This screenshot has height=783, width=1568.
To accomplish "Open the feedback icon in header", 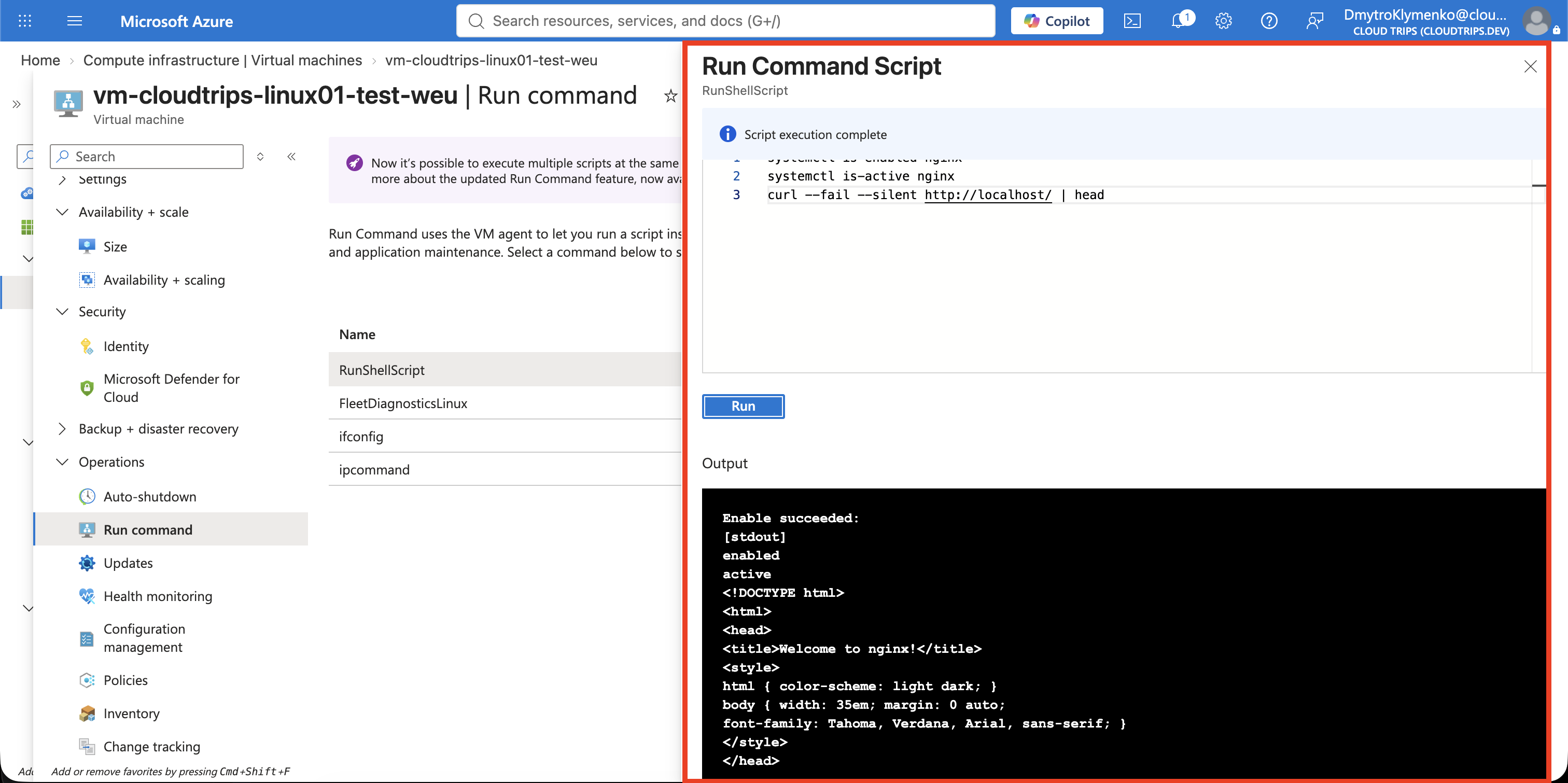I will click(x=1314, y=21).
